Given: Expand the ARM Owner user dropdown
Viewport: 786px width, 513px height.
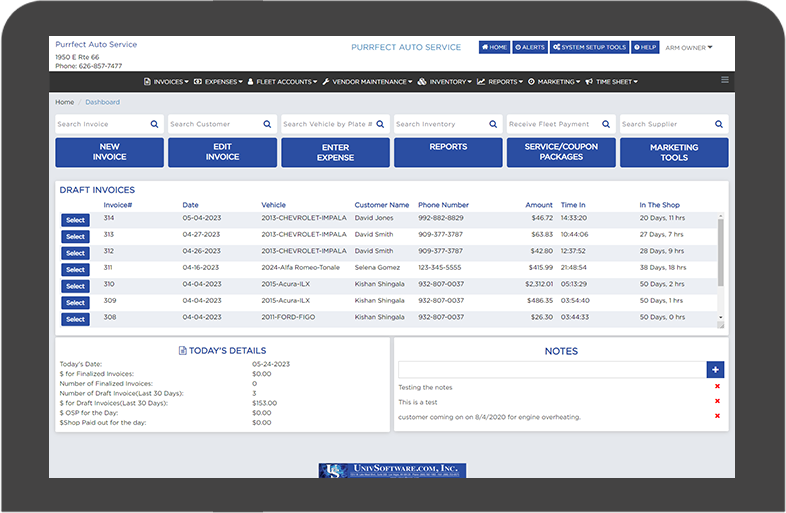Looking at the screenshot, I should 689,47.
